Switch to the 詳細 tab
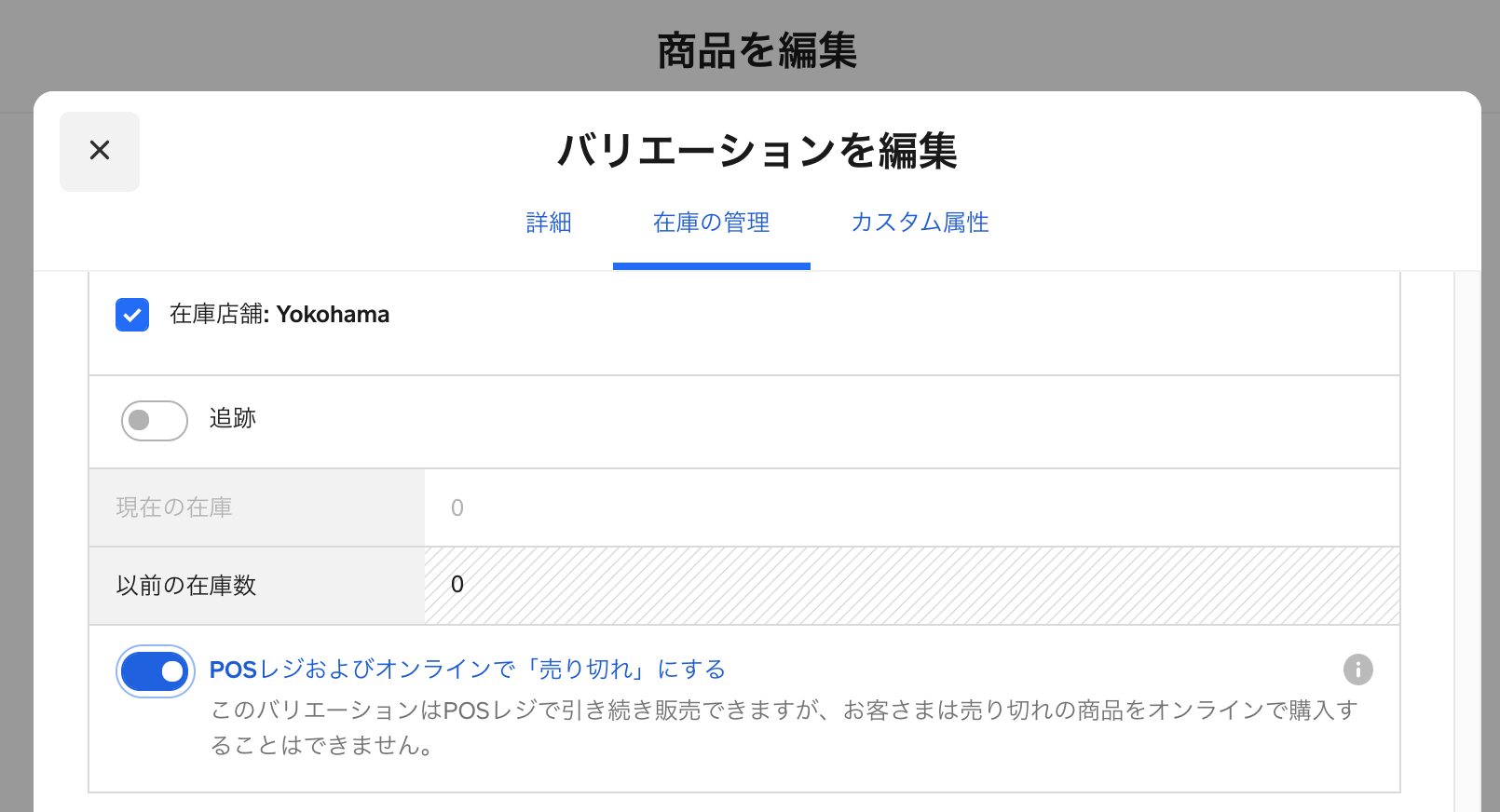The image size is (1500, 812). point(549,223)
